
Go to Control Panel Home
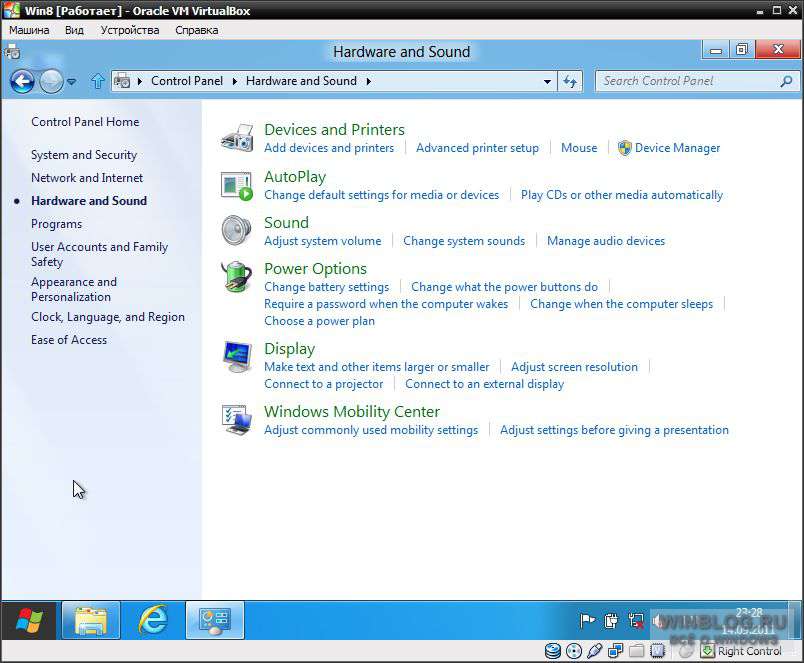[x=85, y=122]
